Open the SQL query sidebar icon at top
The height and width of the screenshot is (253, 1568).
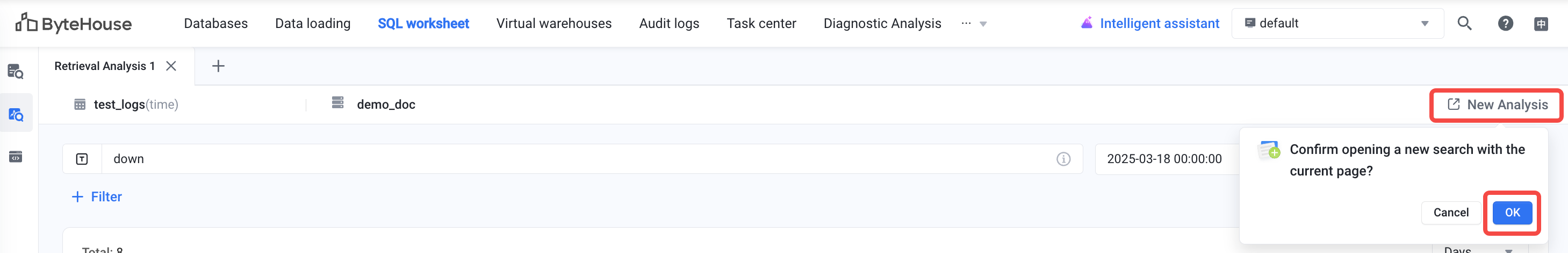coord(16,72)
